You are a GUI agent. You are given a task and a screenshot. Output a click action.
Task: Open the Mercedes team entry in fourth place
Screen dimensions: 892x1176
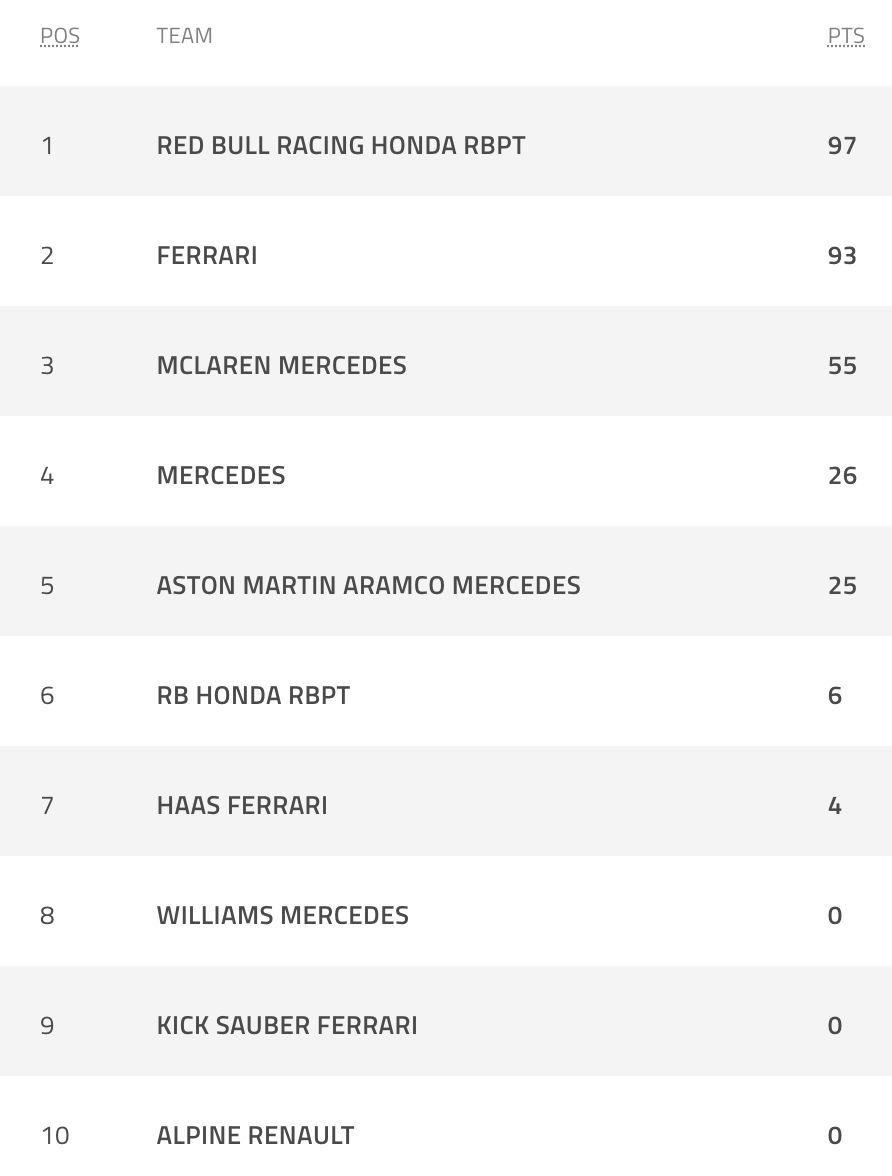pyautogui.click(x=221, y=476)
